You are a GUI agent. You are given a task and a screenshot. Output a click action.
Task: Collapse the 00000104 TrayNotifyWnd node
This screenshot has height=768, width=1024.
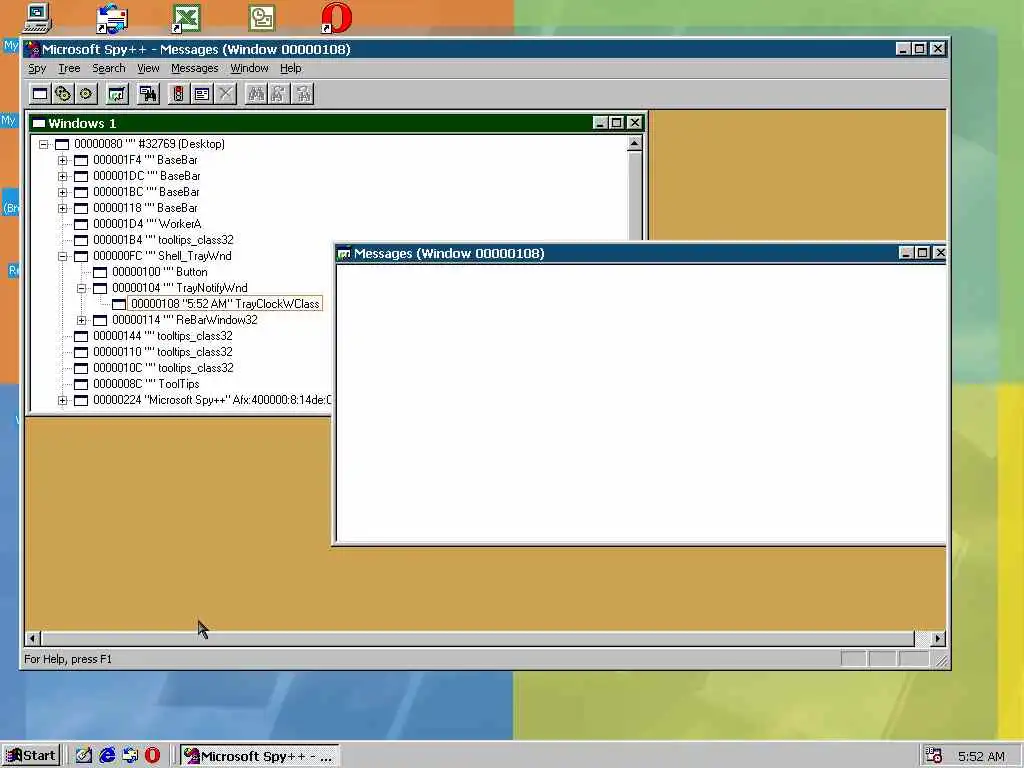[82, 288]
